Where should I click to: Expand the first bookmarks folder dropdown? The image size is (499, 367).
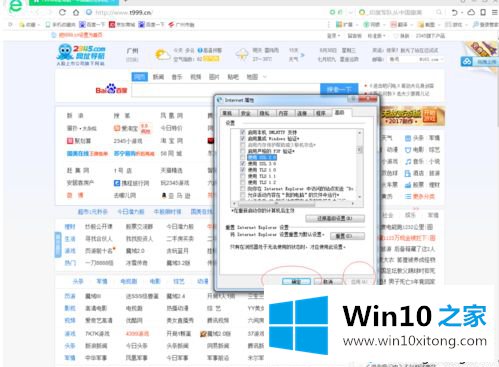tap(38, 25)
